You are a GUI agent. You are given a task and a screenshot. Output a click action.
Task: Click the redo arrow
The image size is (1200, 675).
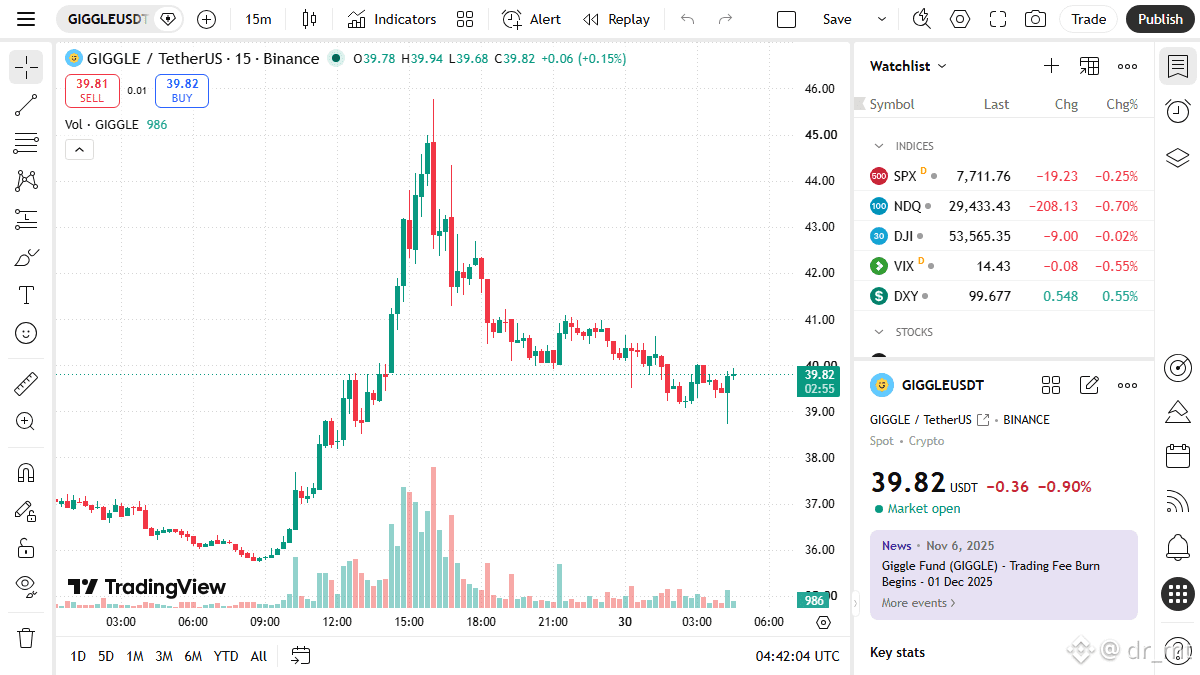click(x=725, y=19)
